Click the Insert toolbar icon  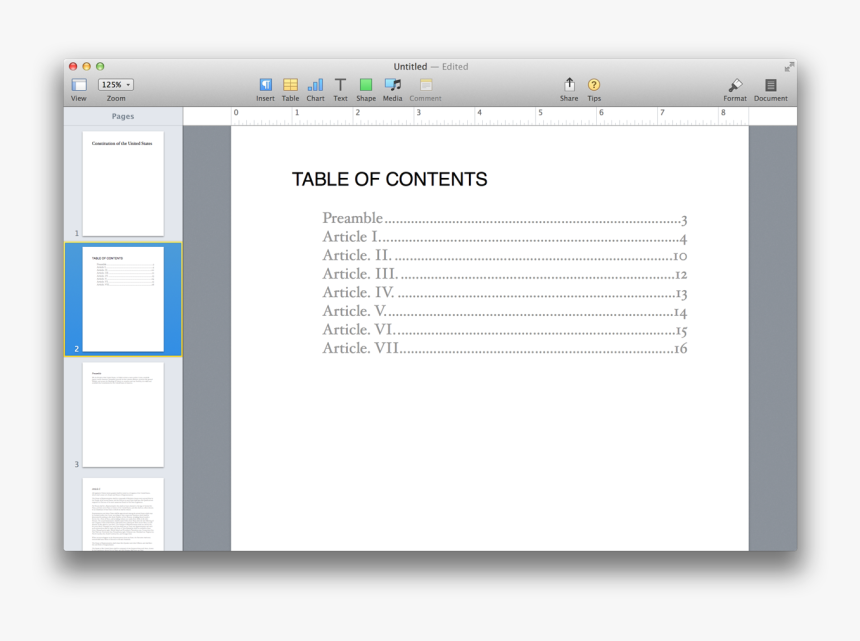pos(265,84)
